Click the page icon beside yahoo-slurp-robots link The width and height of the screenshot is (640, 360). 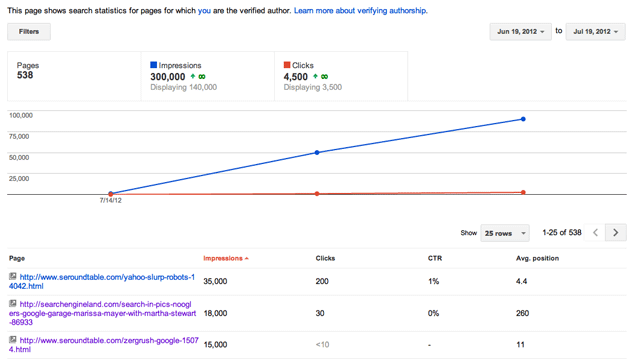tap(13, 276)
